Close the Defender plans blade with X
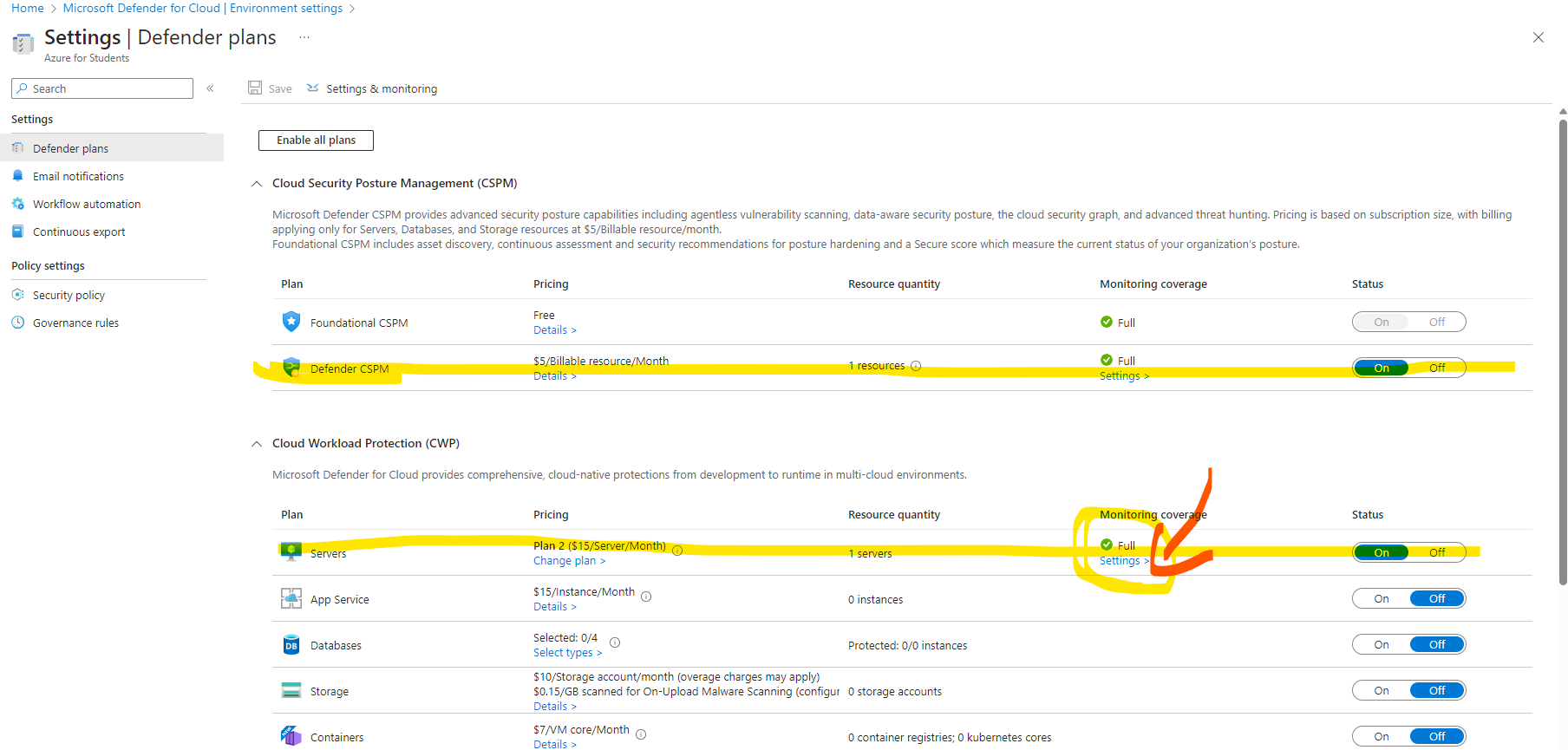This screenshot has height=750, width=1568. coord(1538,37)
